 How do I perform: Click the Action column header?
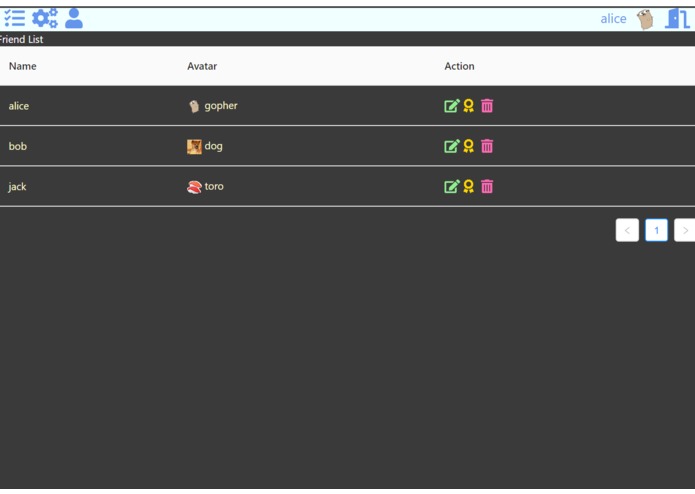point(459,66)
